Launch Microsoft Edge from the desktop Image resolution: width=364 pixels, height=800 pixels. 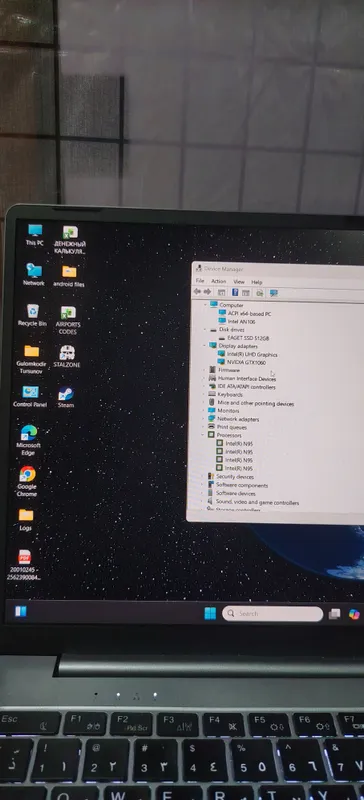29,440
